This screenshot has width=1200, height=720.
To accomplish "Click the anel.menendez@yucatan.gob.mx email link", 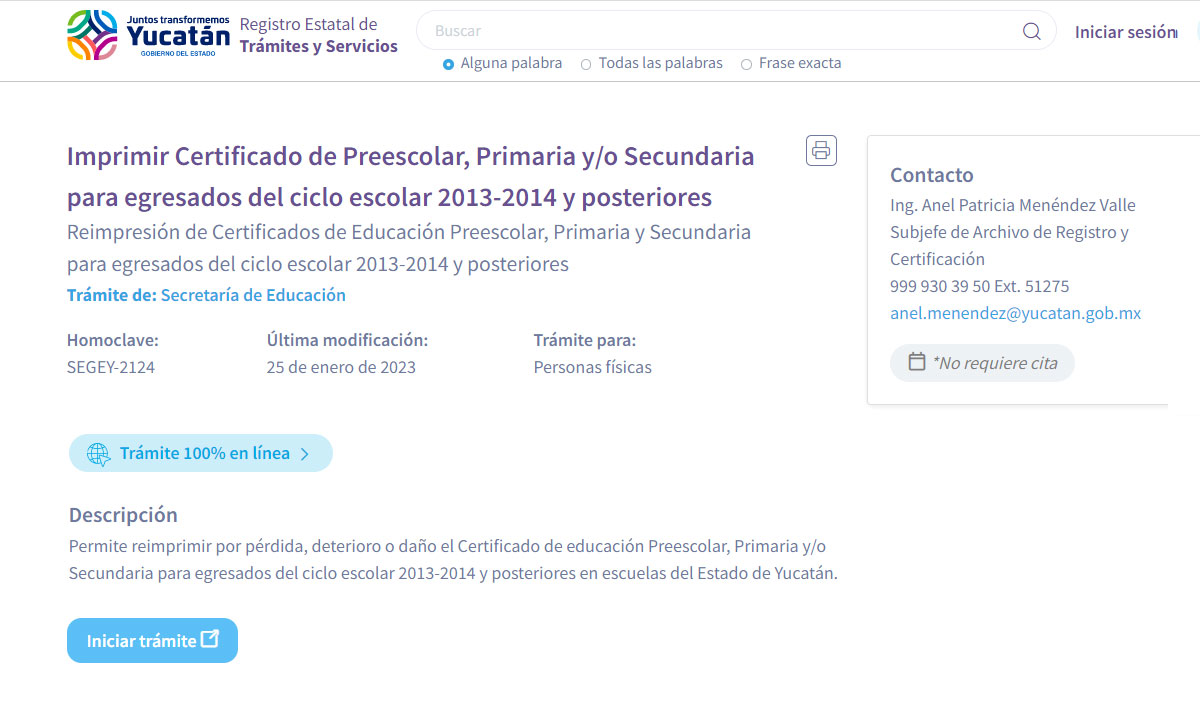I will coord(1015,313).
